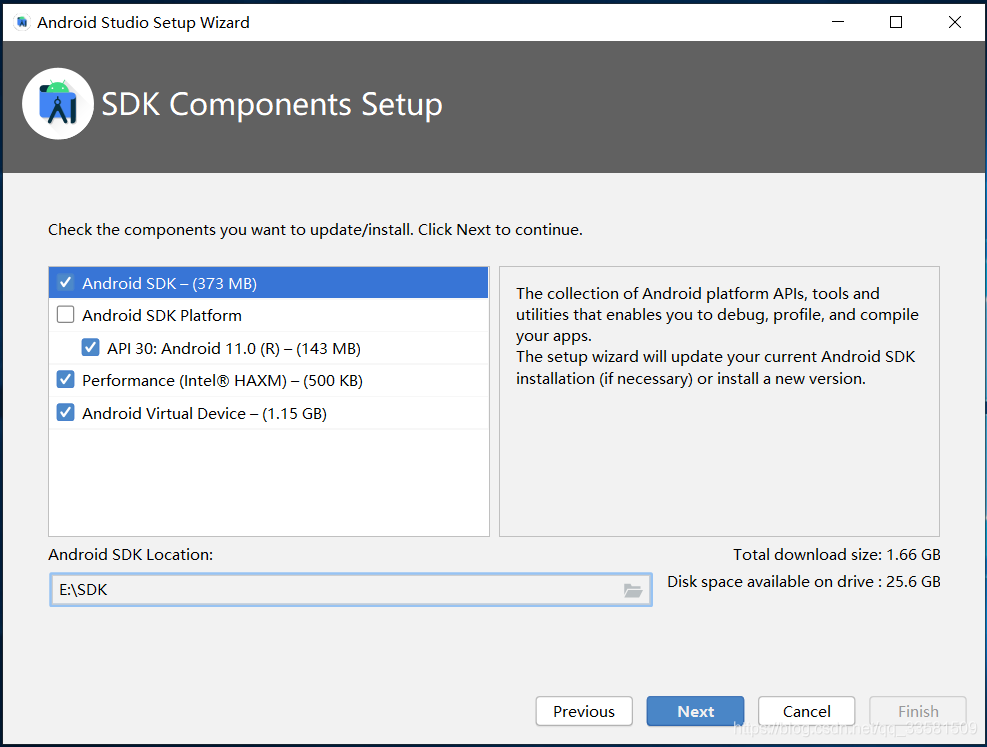Select the Android Virtual Device row
987x747 pixels.
click(x=269, y=413)
